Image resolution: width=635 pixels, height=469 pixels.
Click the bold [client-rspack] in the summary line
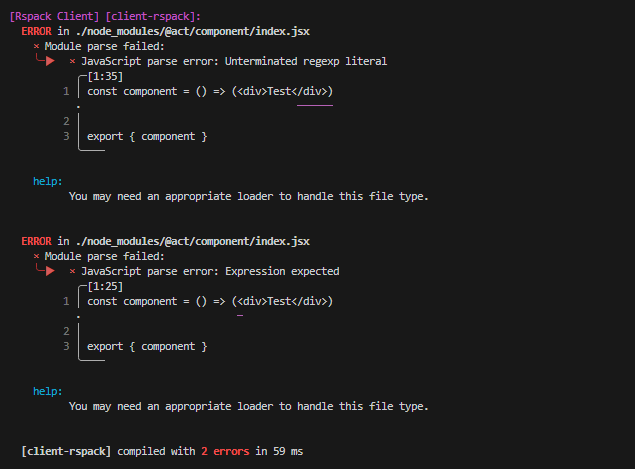[66, 451]
